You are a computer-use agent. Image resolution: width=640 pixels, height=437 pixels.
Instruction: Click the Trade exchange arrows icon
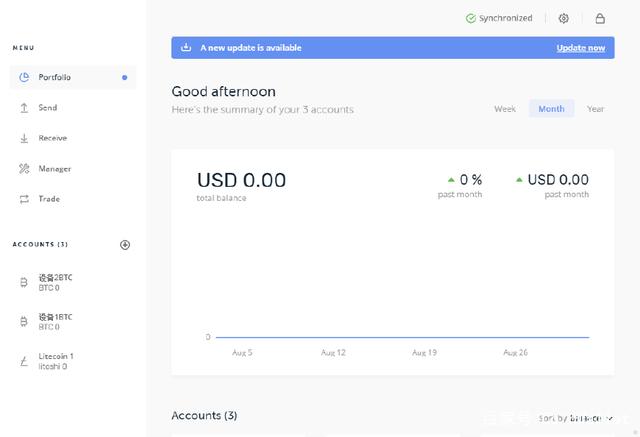(x=24, y=199)
